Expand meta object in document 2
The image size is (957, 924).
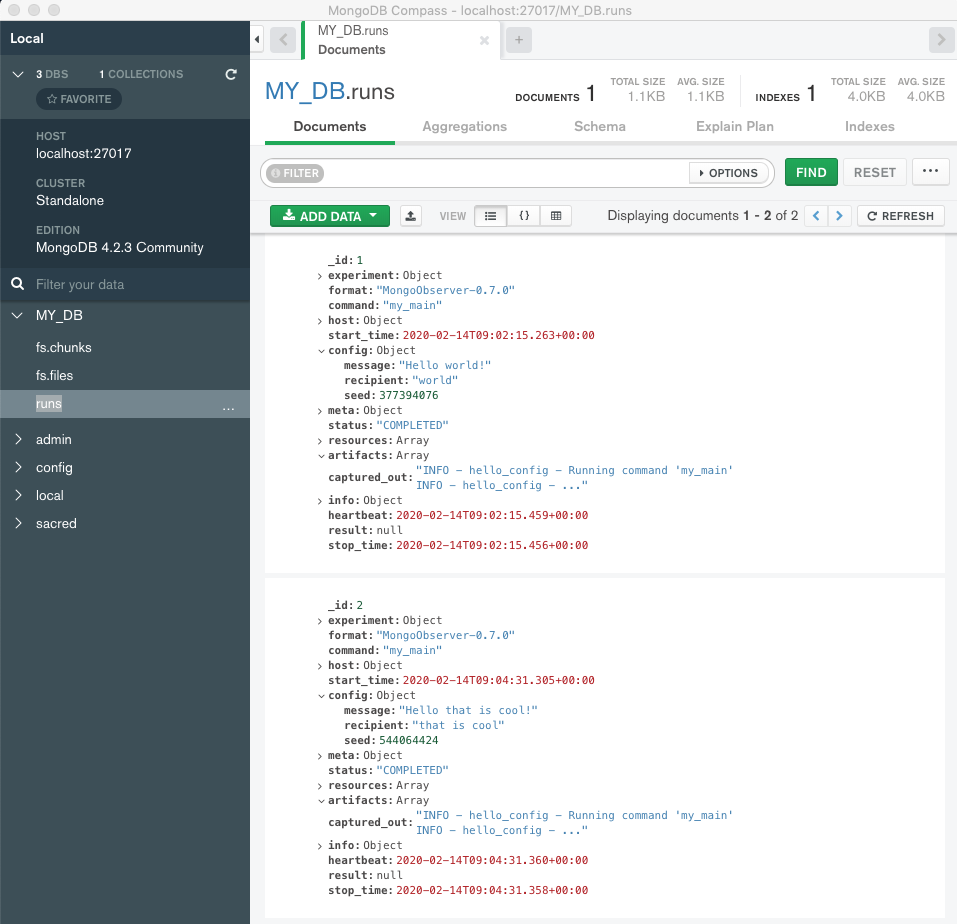click(x=320, y=756)
